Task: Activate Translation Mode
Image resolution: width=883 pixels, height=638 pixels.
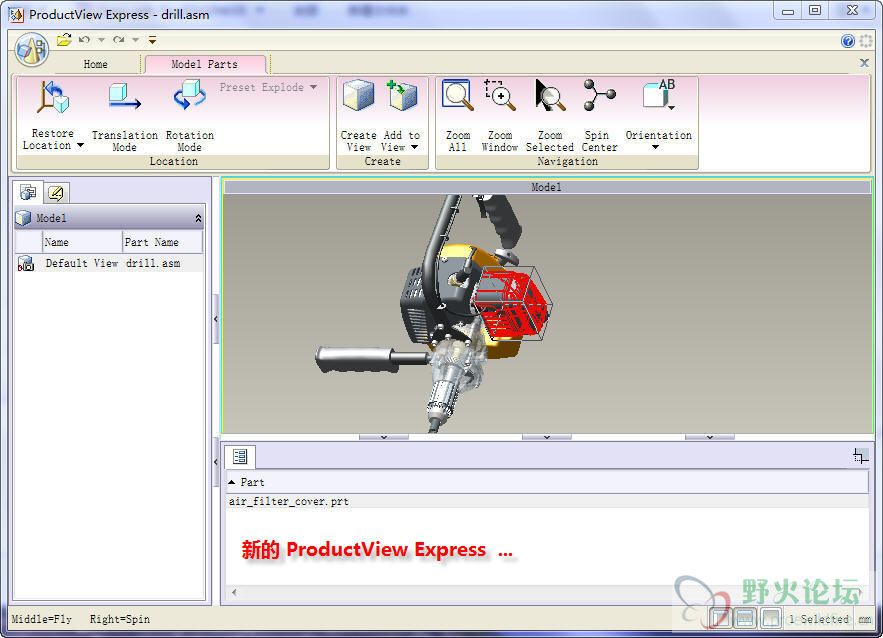Action: (x=124, y=115)
